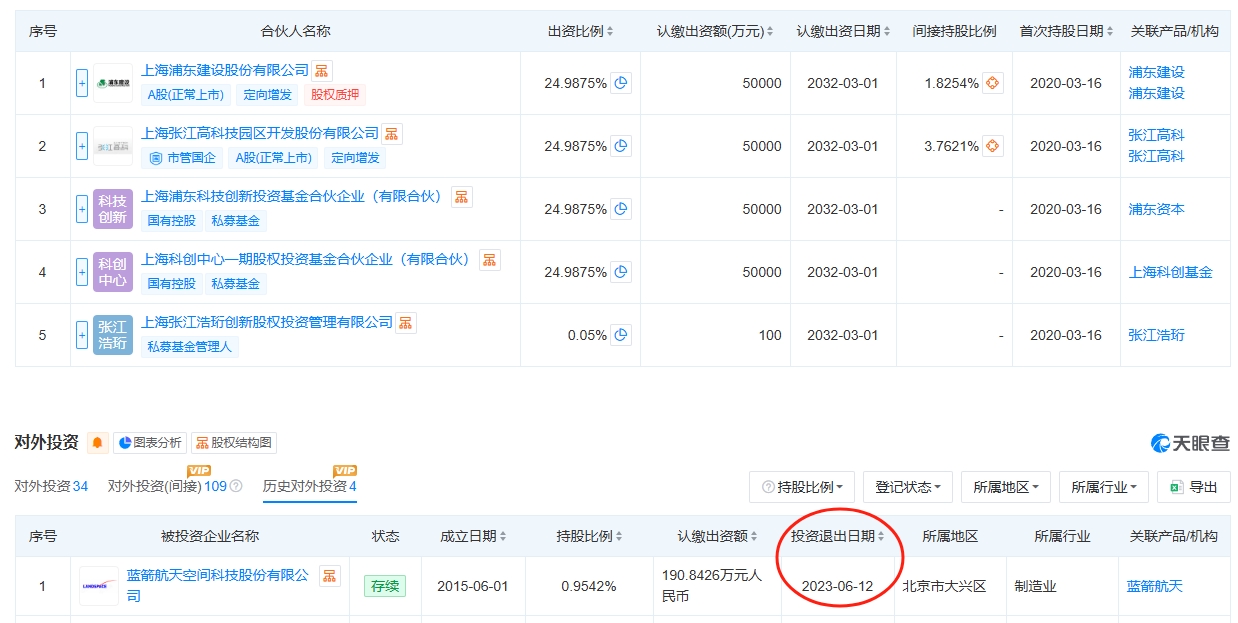Open 上海浦东建设股份有限公司 company link

tap(226, 71)
